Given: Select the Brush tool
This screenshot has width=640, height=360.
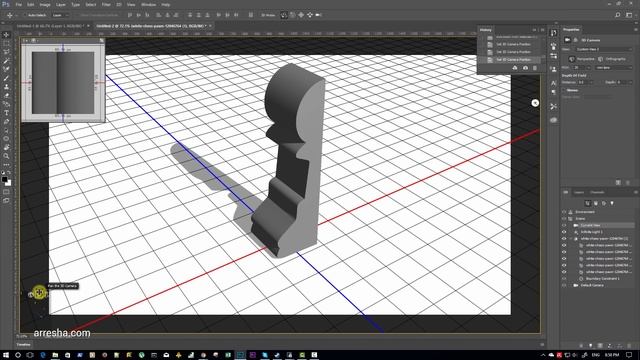Looking at the screenshot, I should 6,78.
